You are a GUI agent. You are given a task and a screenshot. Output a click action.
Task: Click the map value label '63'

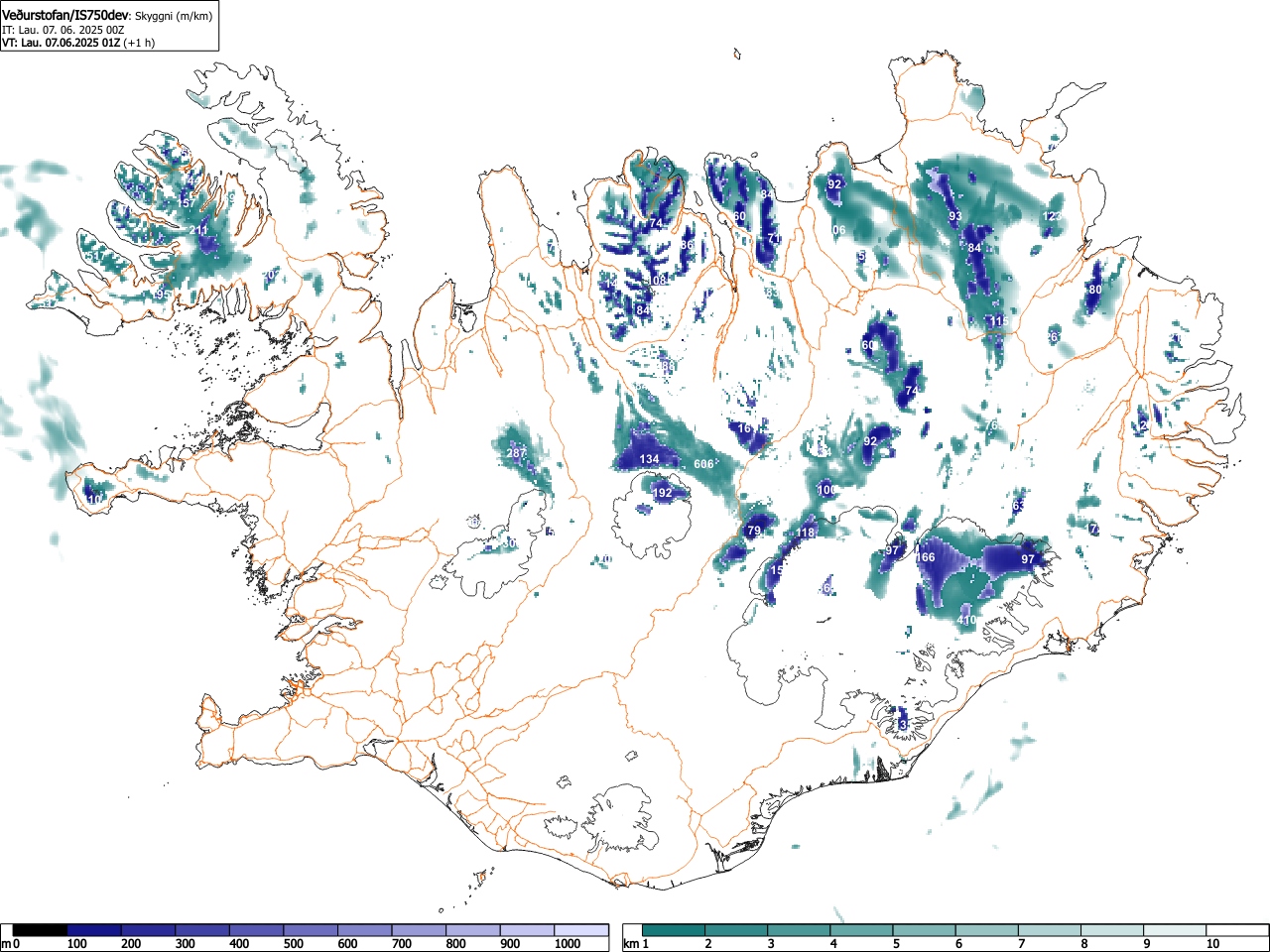click(x=1019, y=506)
